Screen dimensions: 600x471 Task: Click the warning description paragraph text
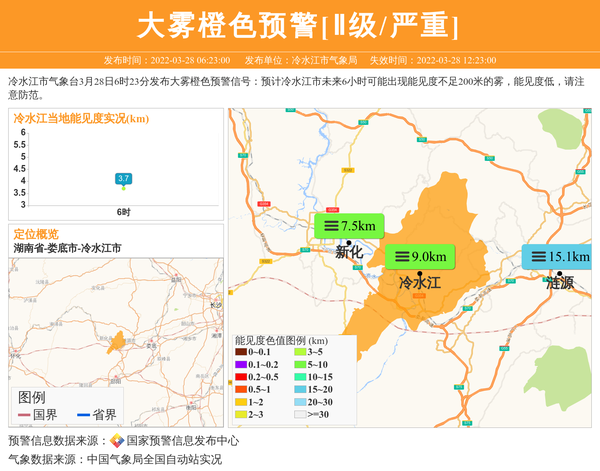pyautogui.click(x=296, y=88)
